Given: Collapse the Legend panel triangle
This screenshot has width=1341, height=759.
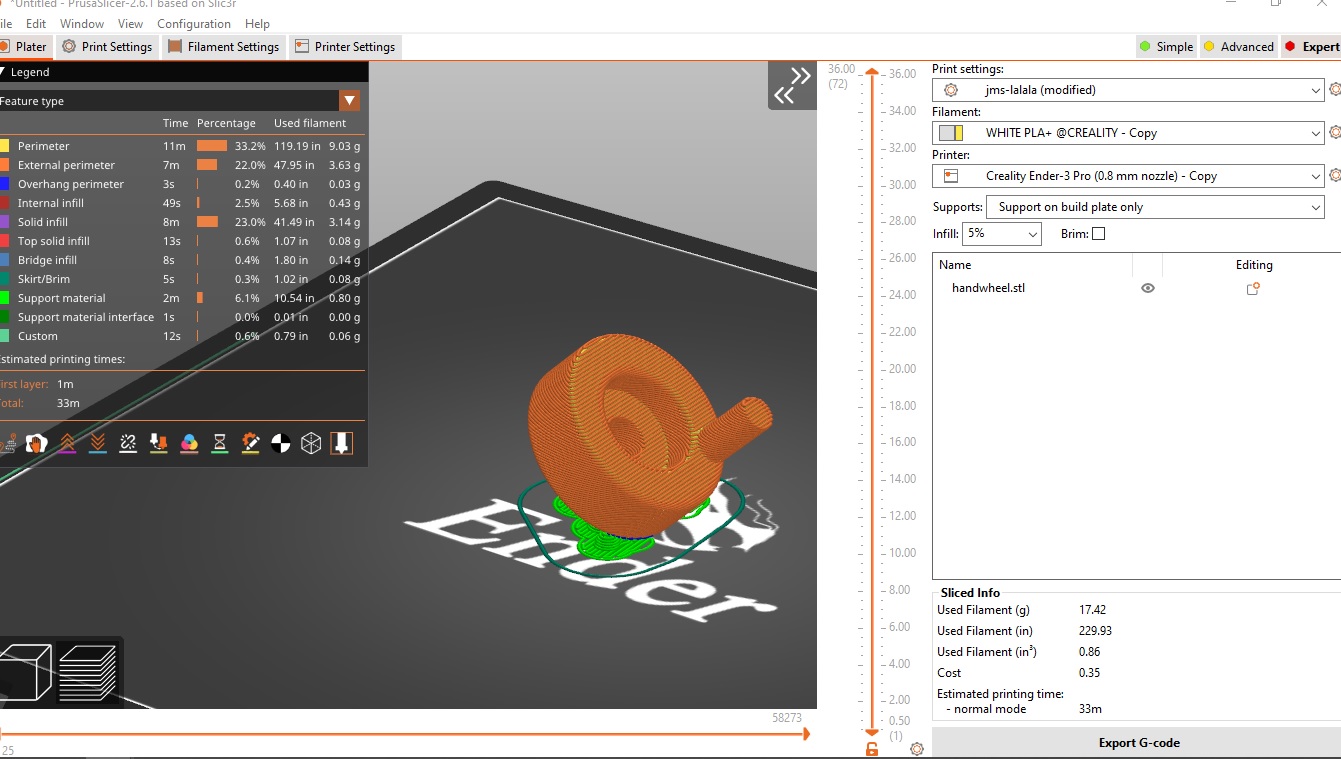Looking at the screenshot, I should coord(3,72).
